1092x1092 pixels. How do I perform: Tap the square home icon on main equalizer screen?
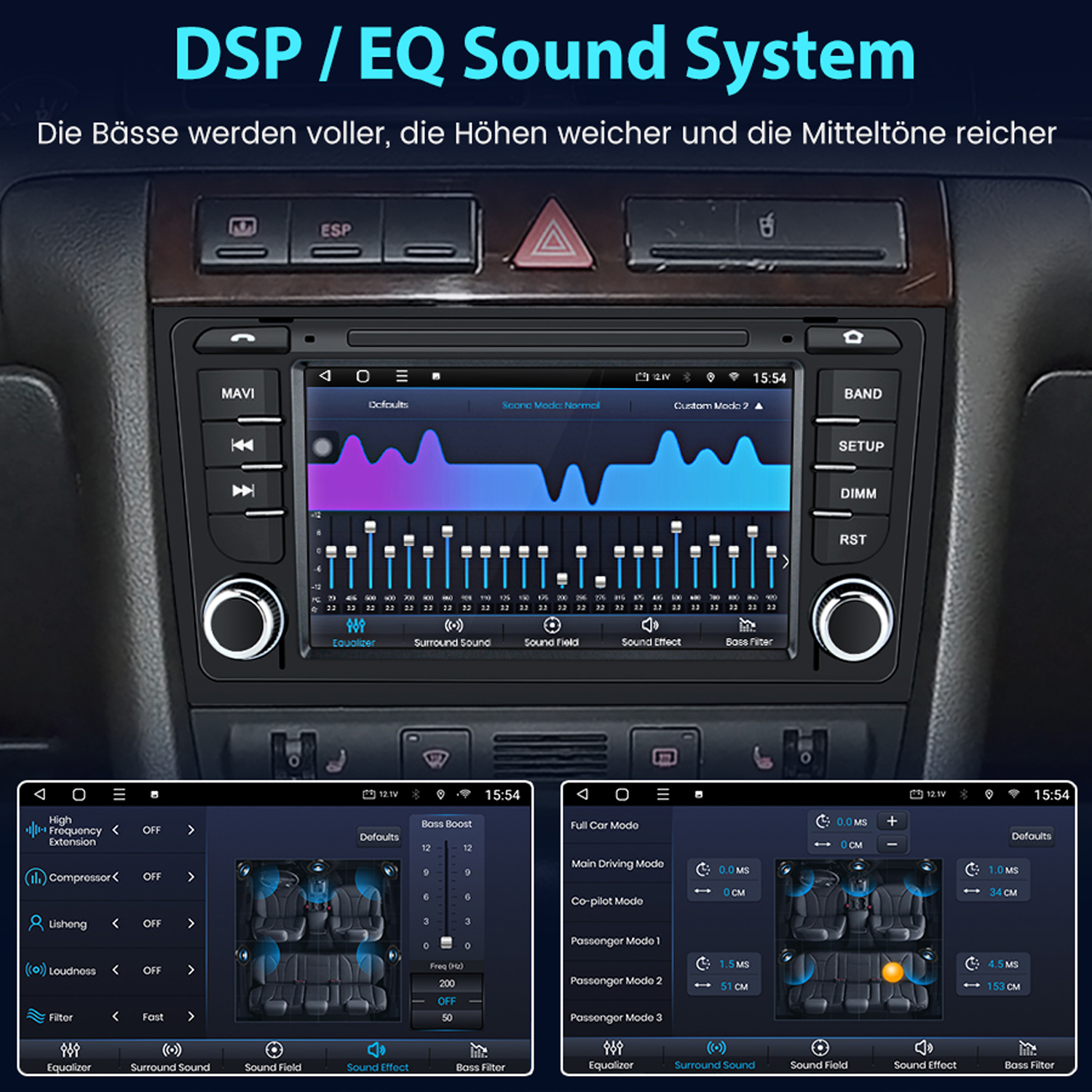(x=363, y=376)
